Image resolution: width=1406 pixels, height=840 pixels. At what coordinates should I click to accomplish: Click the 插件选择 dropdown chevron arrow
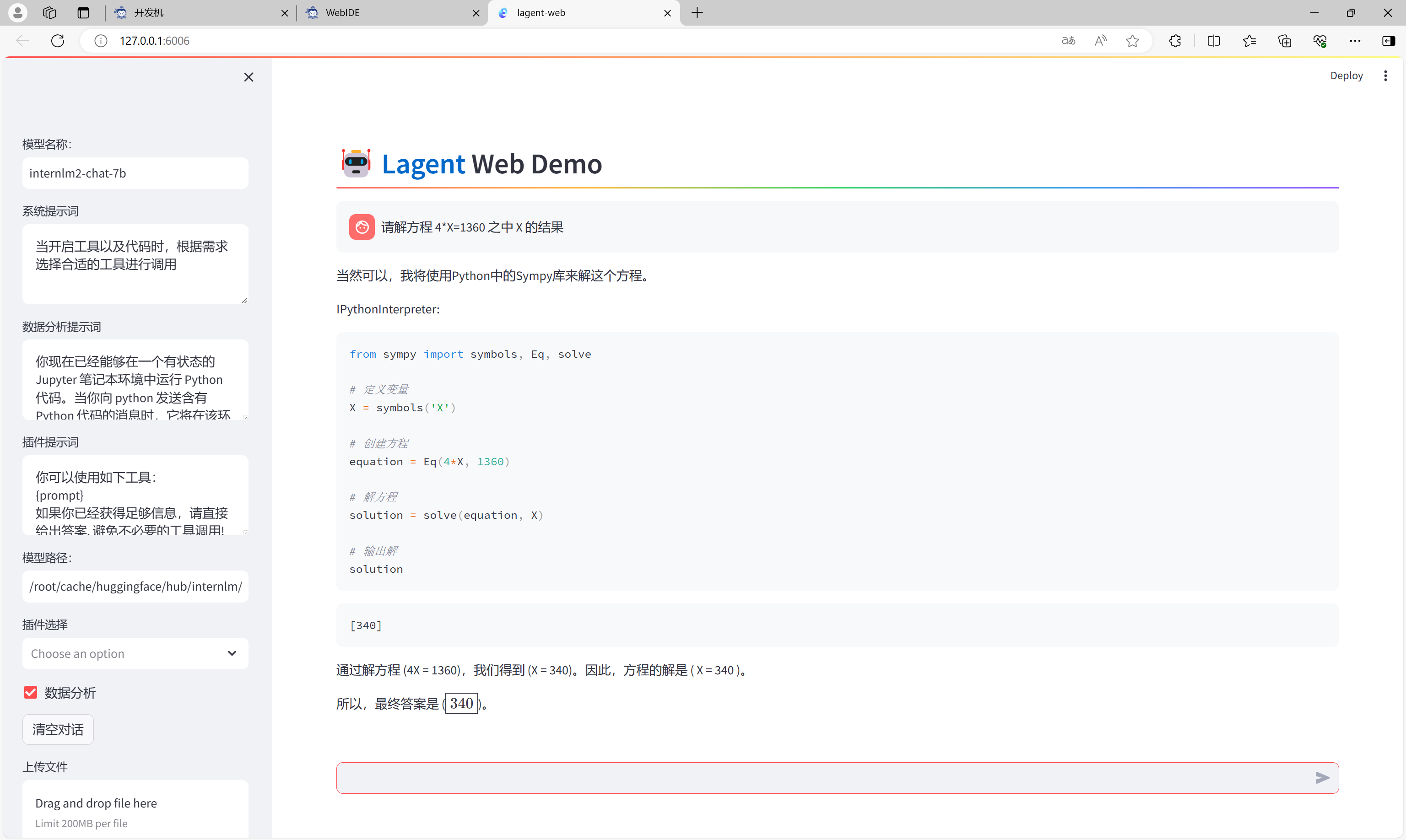click(x=232, y=654)
